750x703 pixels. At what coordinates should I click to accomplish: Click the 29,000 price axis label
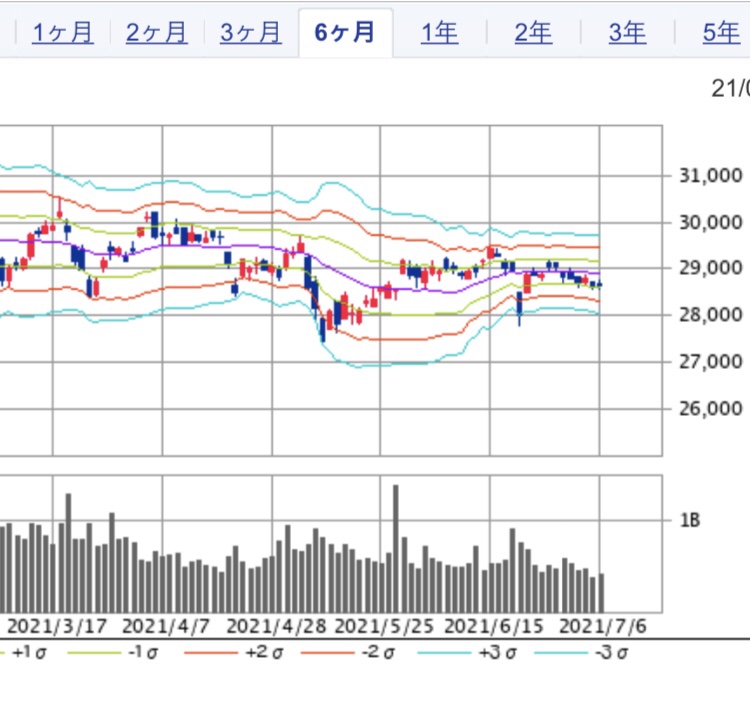point(711,268)
